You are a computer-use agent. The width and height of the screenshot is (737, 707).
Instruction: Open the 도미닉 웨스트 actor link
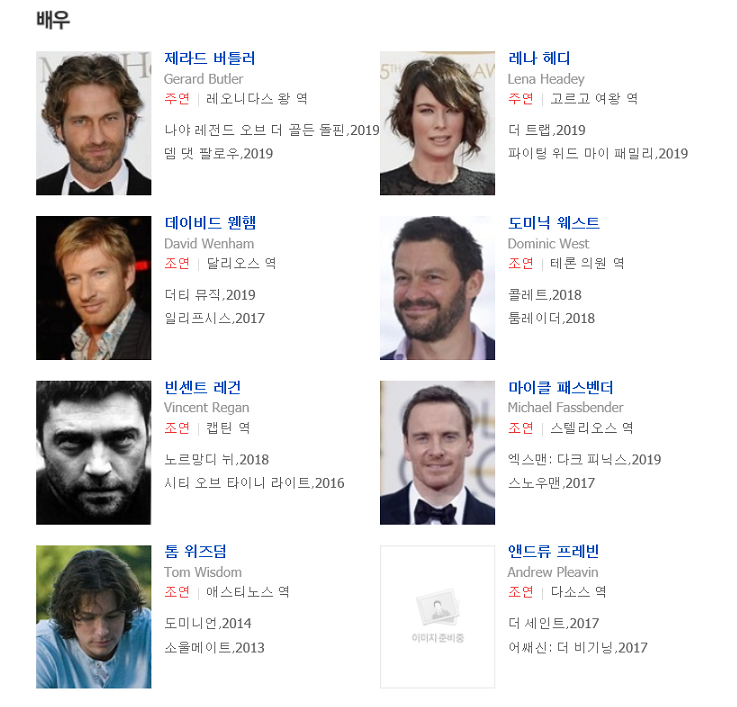coord(554,223)
